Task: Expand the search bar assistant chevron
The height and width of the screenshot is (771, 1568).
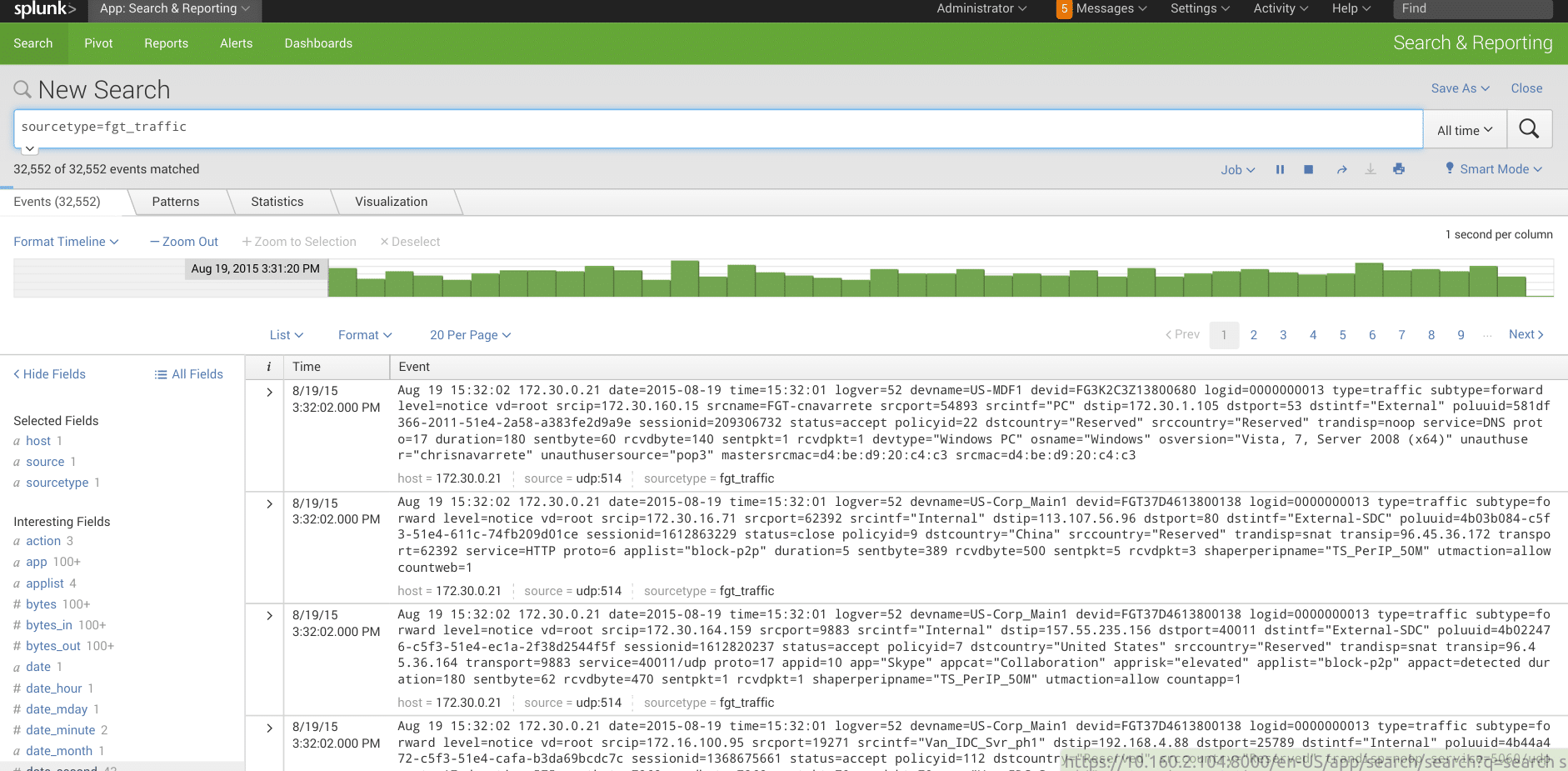Action: (30, 149)
